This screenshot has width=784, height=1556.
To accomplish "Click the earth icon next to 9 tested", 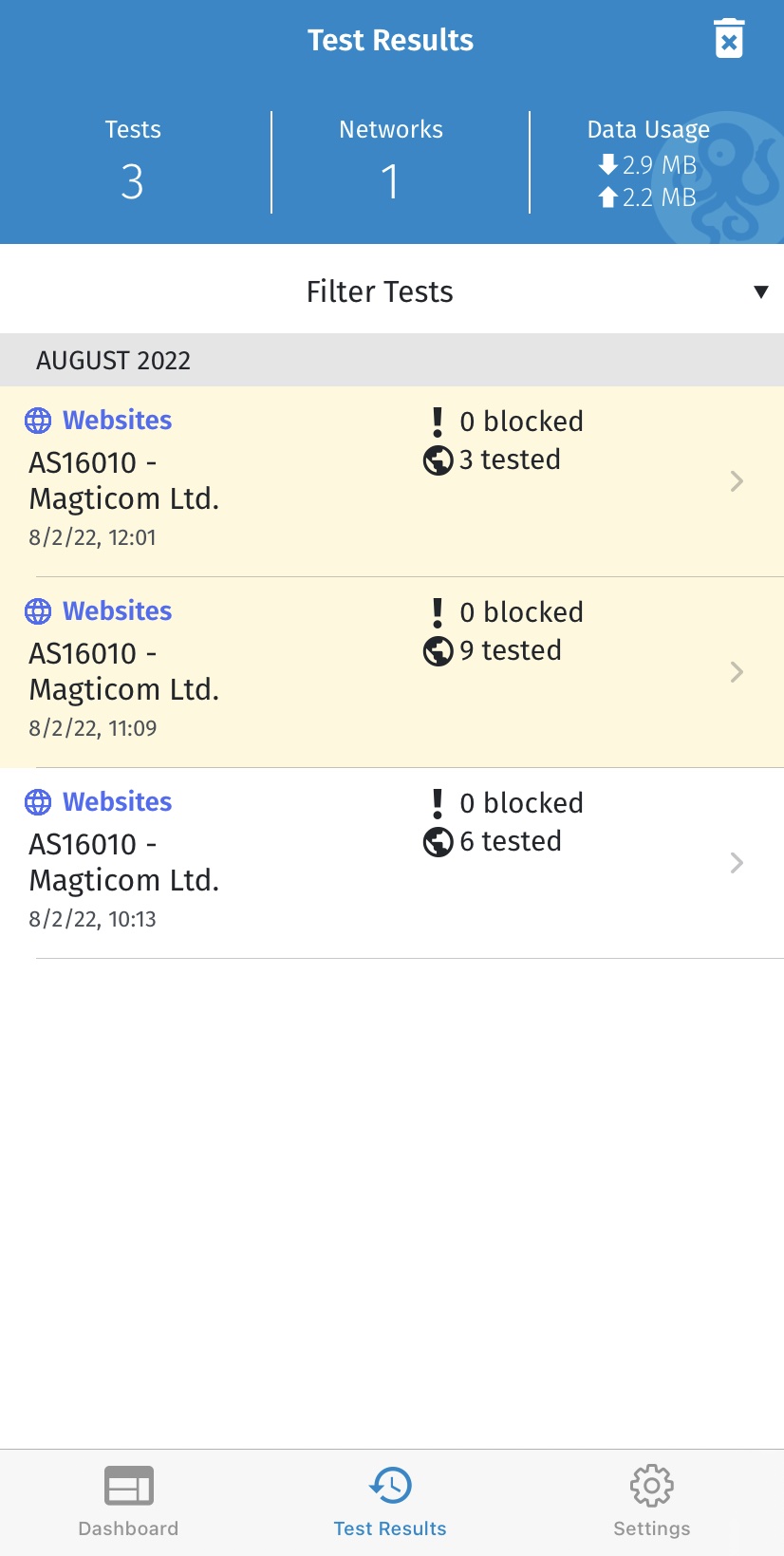I will click(438, 651).
